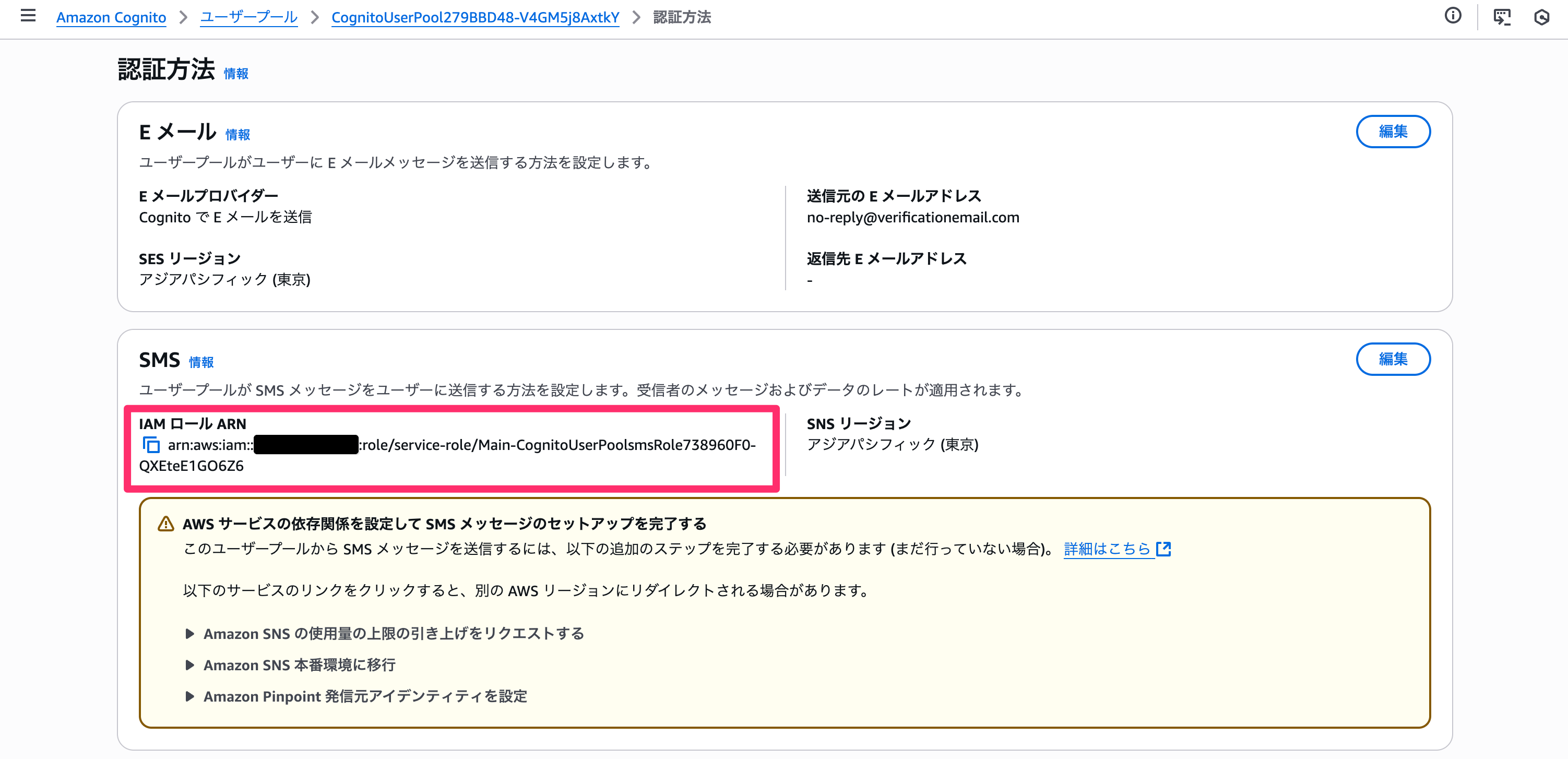This screenshot has width=1568, height=759.
Task: Navigate to ユーザープール breadcrumb
Action: (x=248, y=17)
